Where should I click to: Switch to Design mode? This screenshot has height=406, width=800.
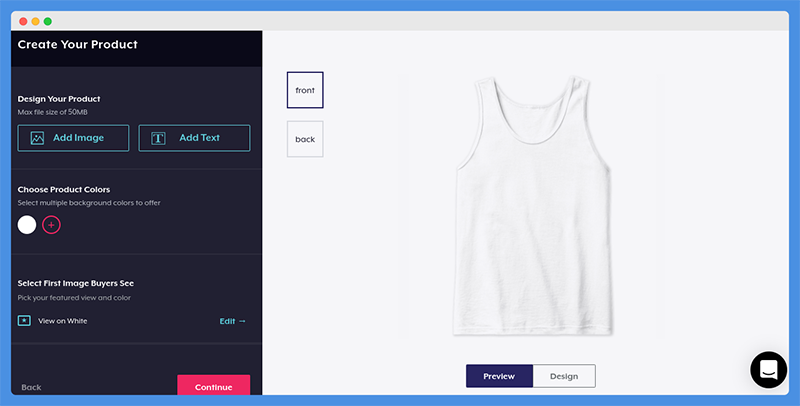pyautogui.click(x=564, y=376)
